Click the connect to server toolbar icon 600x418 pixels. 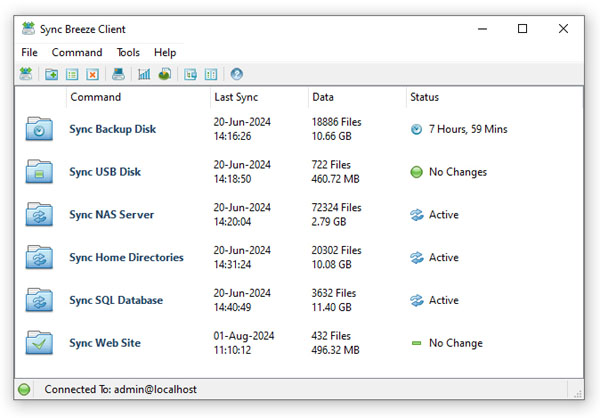click(x=26, y=73)
